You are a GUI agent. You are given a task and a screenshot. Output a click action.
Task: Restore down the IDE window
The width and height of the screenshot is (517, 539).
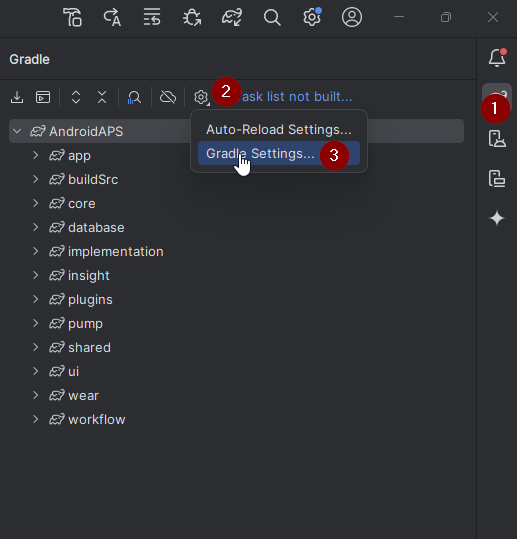point(446,17)
